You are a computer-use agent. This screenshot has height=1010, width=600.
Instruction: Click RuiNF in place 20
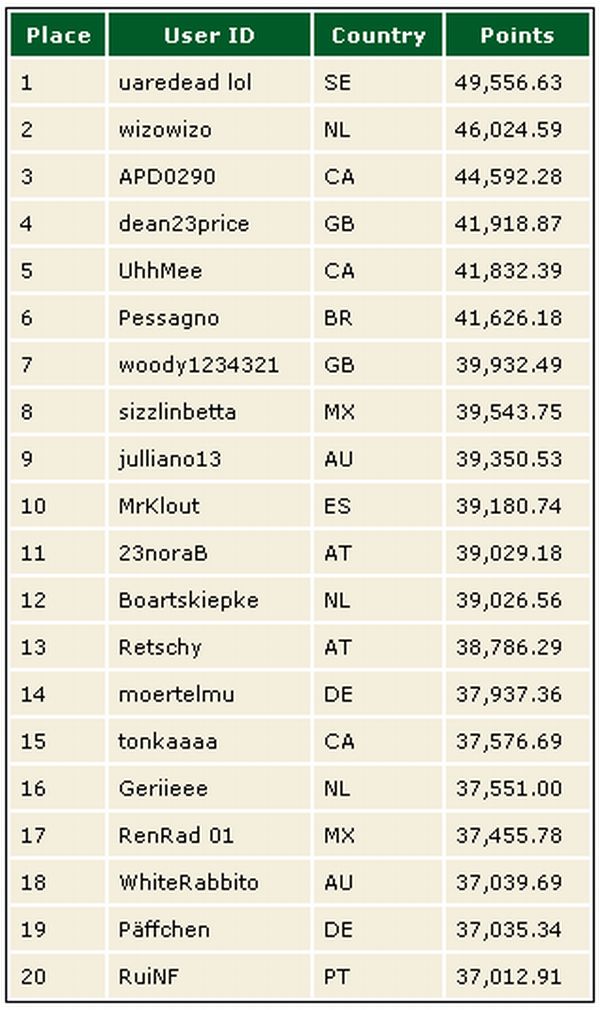point(148,976)
